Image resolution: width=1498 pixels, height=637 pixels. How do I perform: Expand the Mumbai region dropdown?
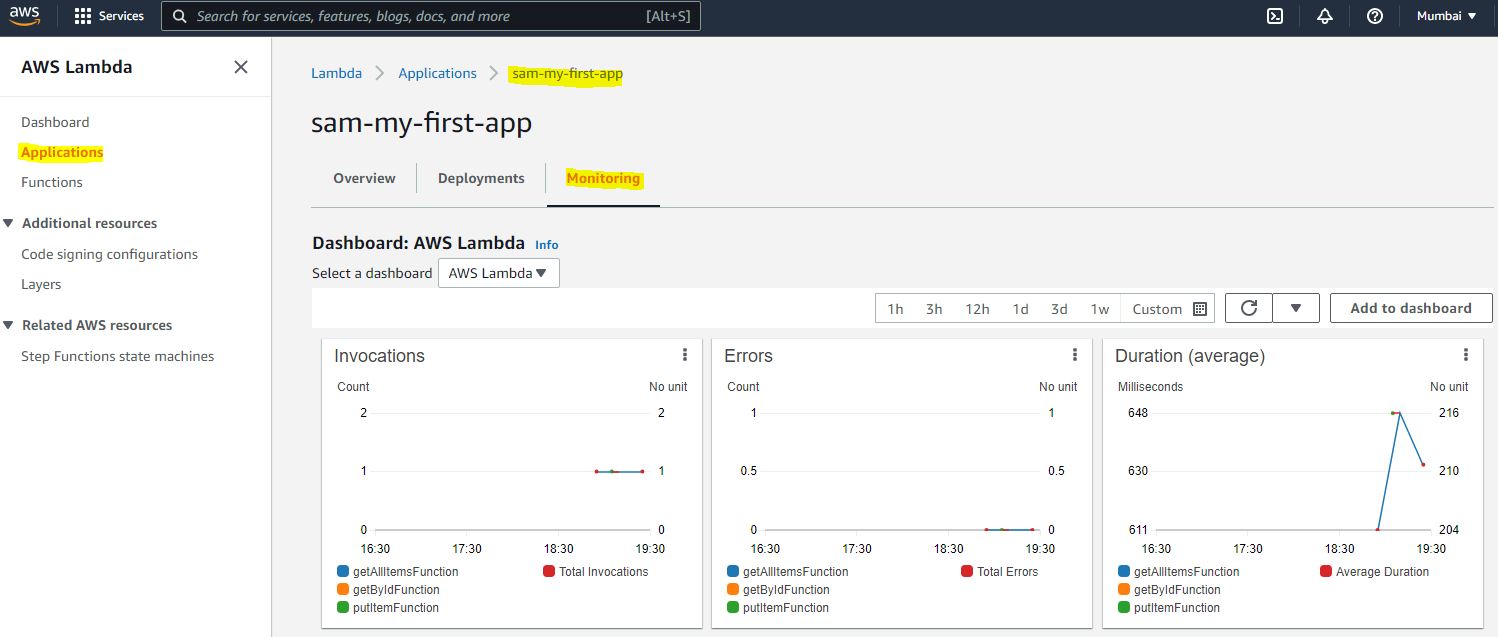click(1446, 16)
